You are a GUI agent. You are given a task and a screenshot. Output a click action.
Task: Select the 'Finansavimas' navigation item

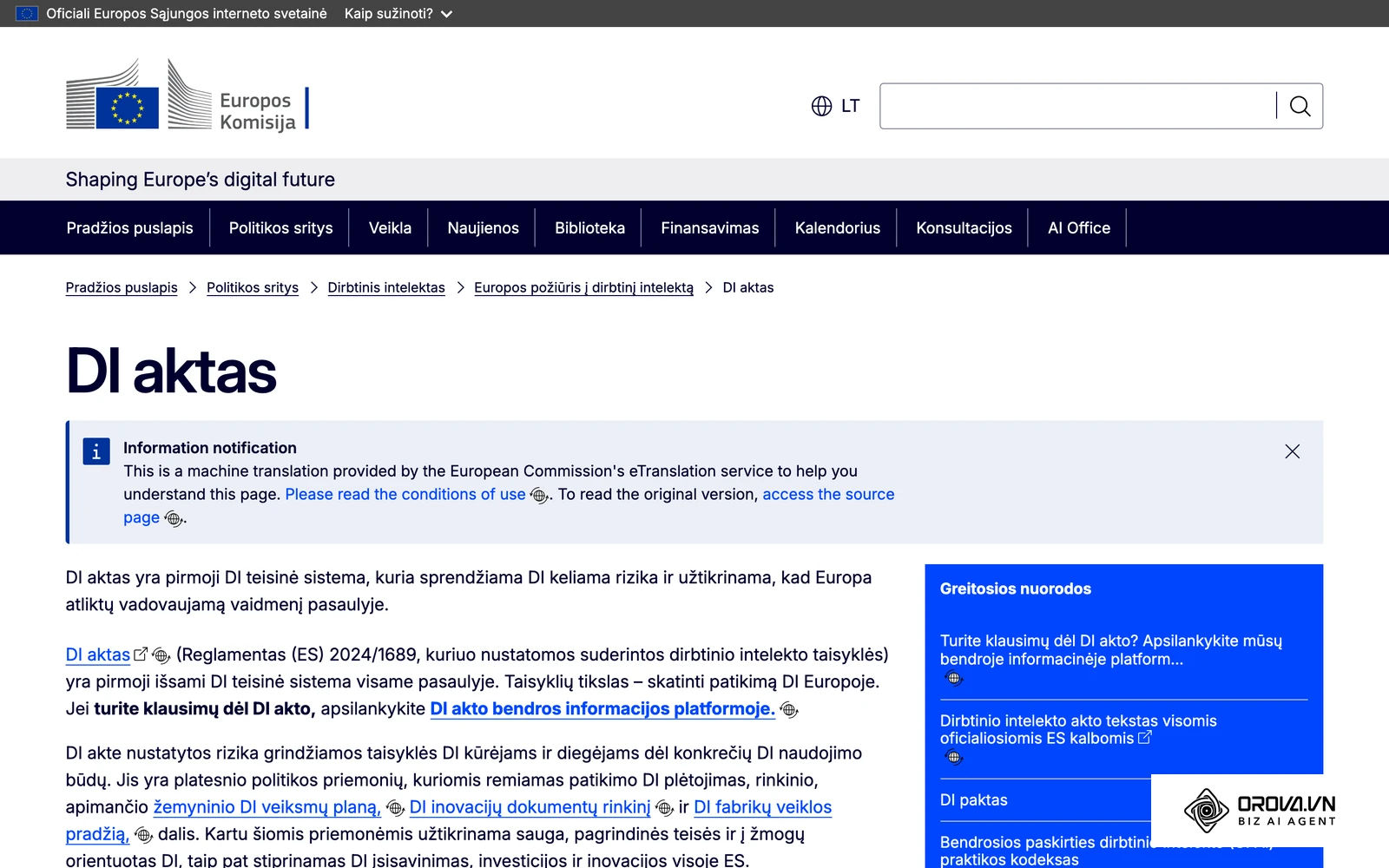pos(710,227)
